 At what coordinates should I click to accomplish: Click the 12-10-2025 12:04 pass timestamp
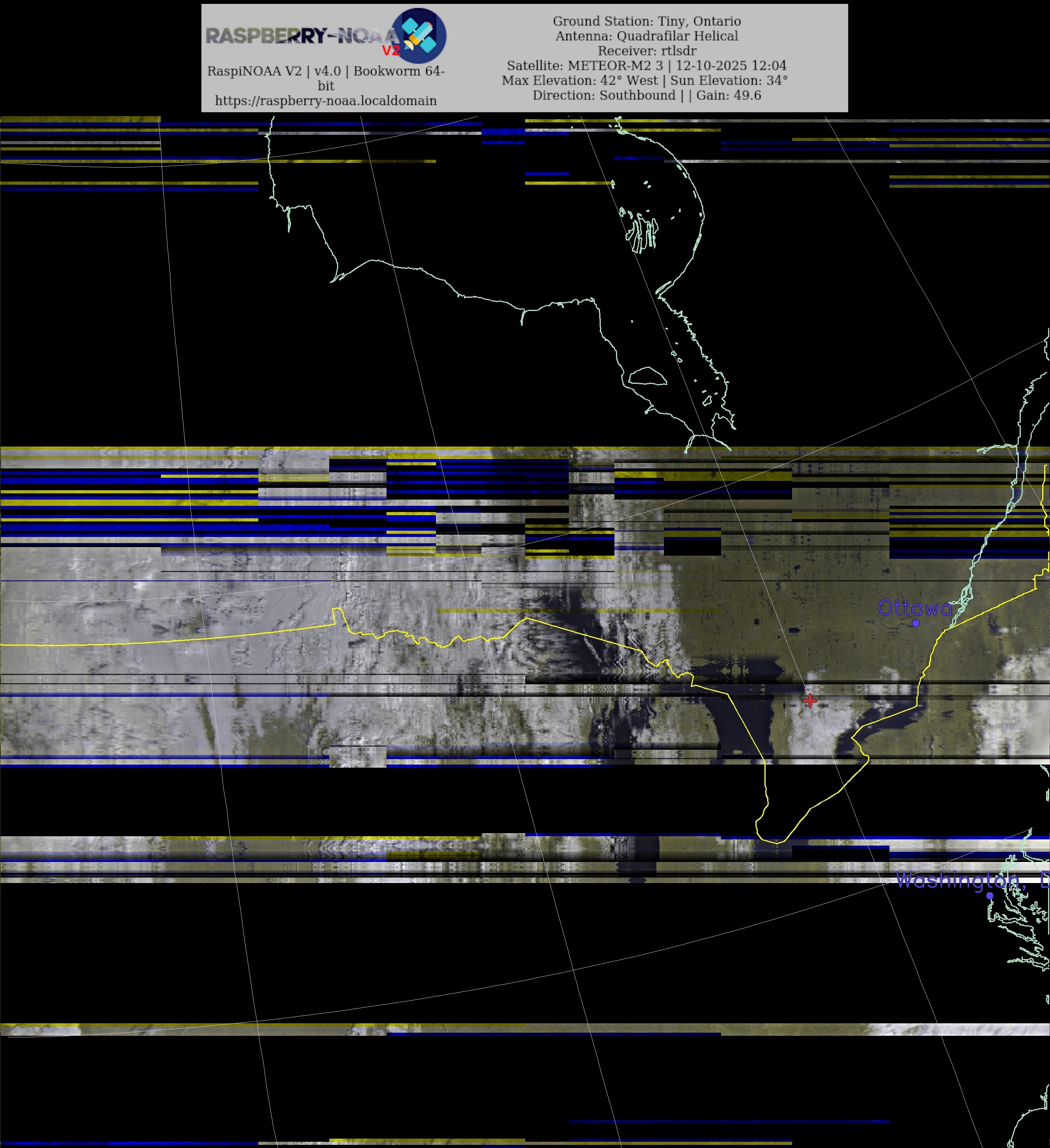pos(731,65)
